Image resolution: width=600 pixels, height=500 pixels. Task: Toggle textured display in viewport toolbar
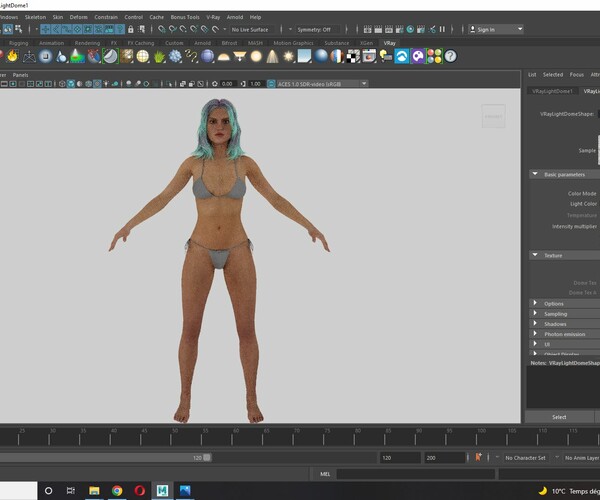coord(98,83)
